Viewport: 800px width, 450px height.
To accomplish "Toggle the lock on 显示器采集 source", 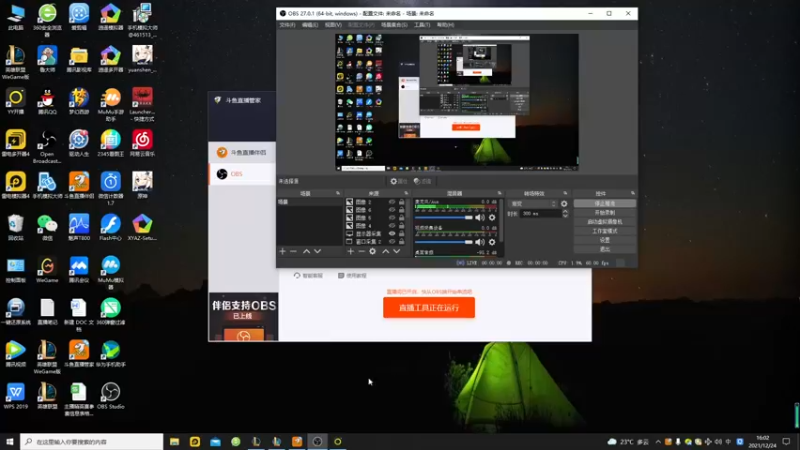I will (x=402, y=234).
